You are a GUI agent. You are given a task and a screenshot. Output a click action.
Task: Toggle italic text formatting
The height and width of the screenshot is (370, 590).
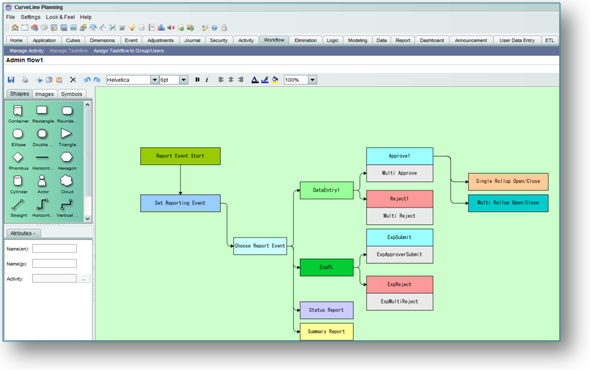[207, 80]
